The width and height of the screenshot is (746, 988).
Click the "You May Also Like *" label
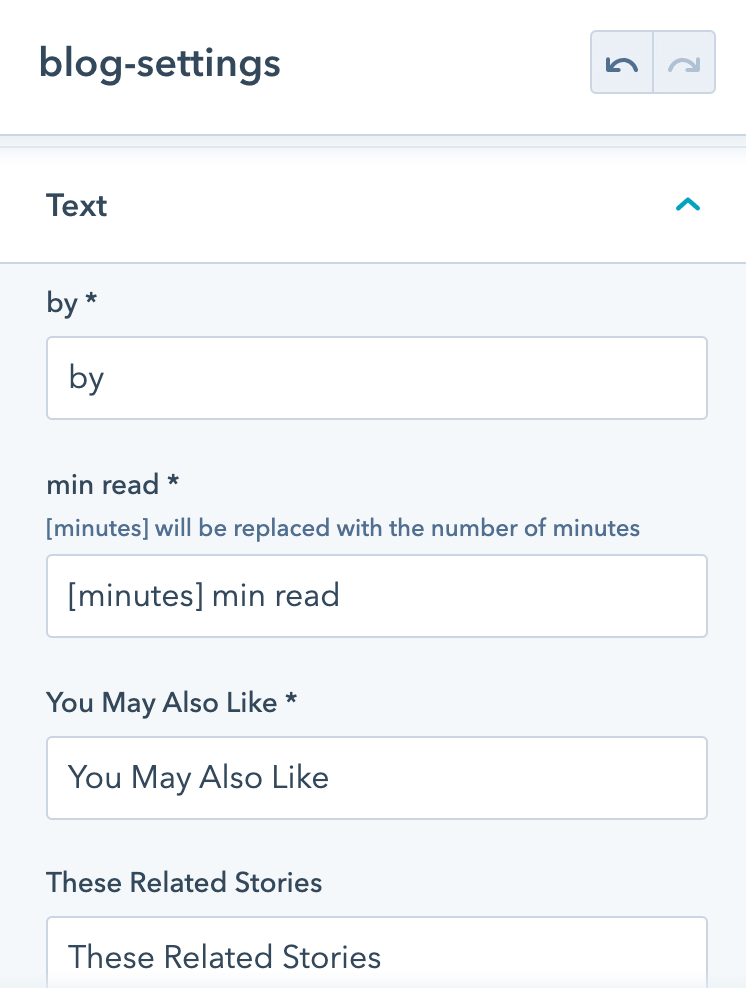tap(168, 703)
